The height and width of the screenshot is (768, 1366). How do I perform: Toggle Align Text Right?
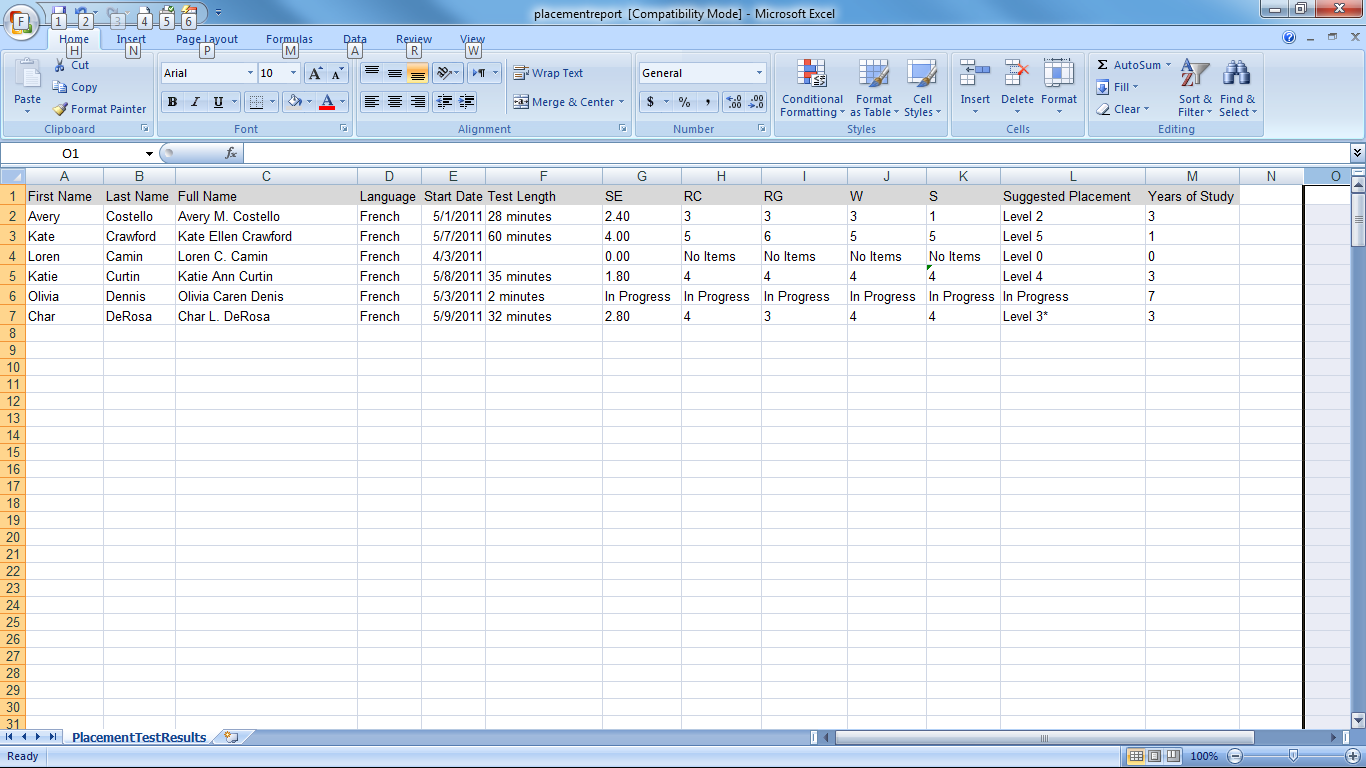click(417, 102)
